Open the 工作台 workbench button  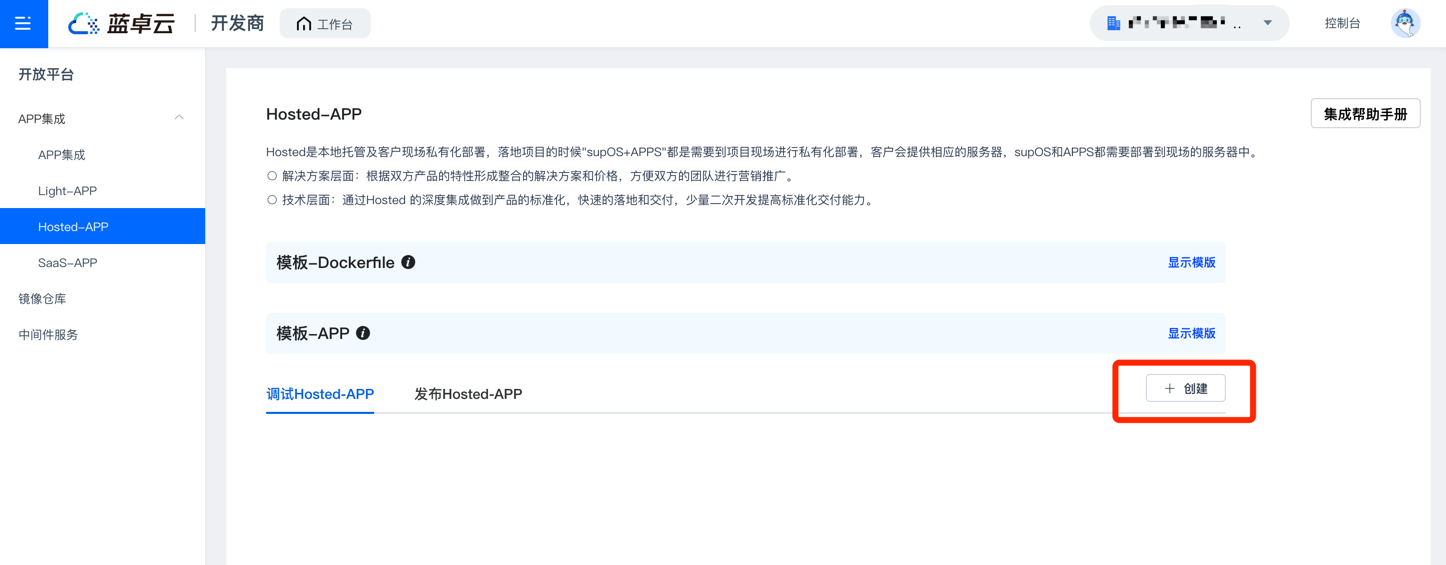point(325,23)
